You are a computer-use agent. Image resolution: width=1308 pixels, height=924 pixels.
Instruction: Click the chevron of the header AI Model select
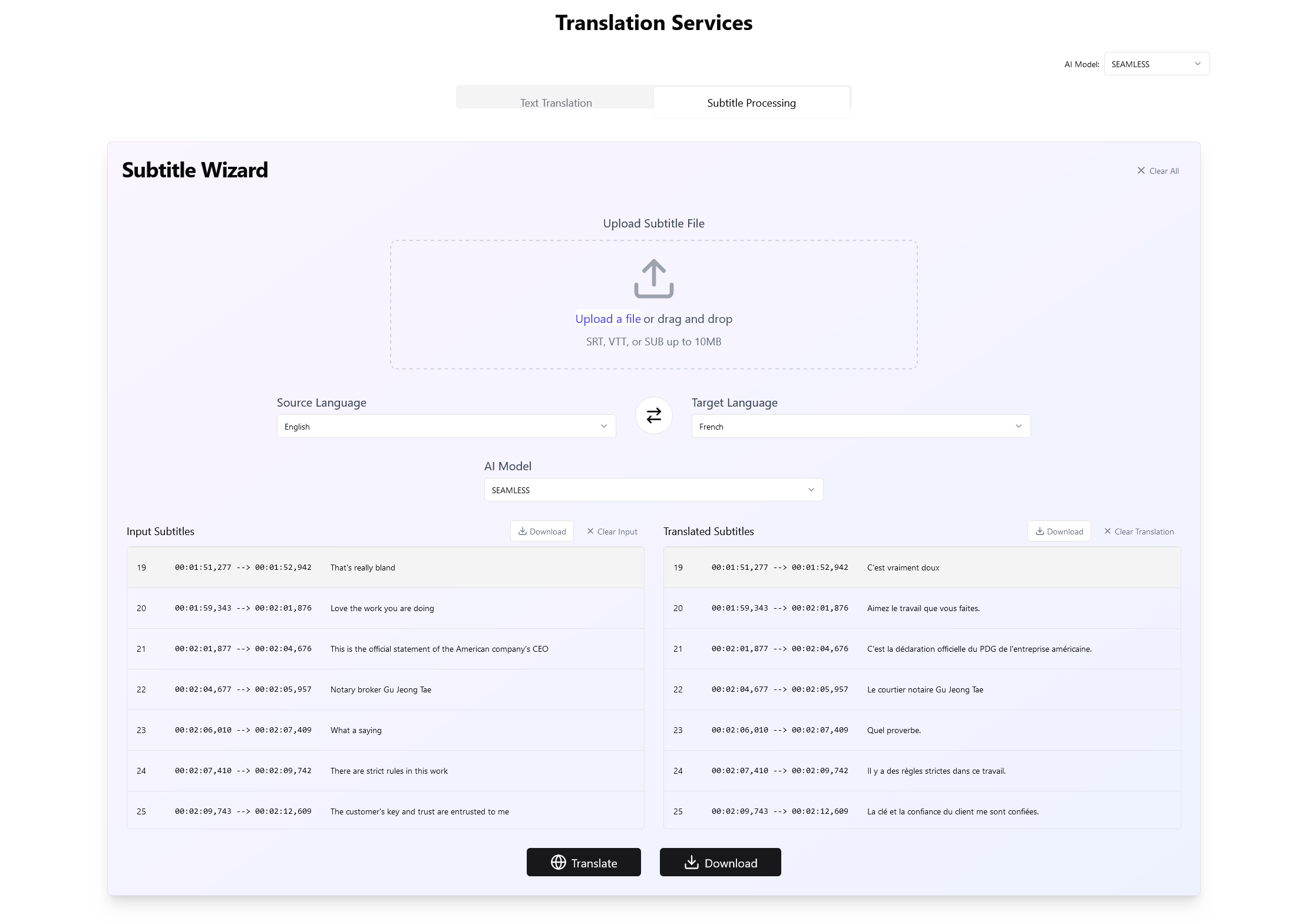click(1197, 64)
